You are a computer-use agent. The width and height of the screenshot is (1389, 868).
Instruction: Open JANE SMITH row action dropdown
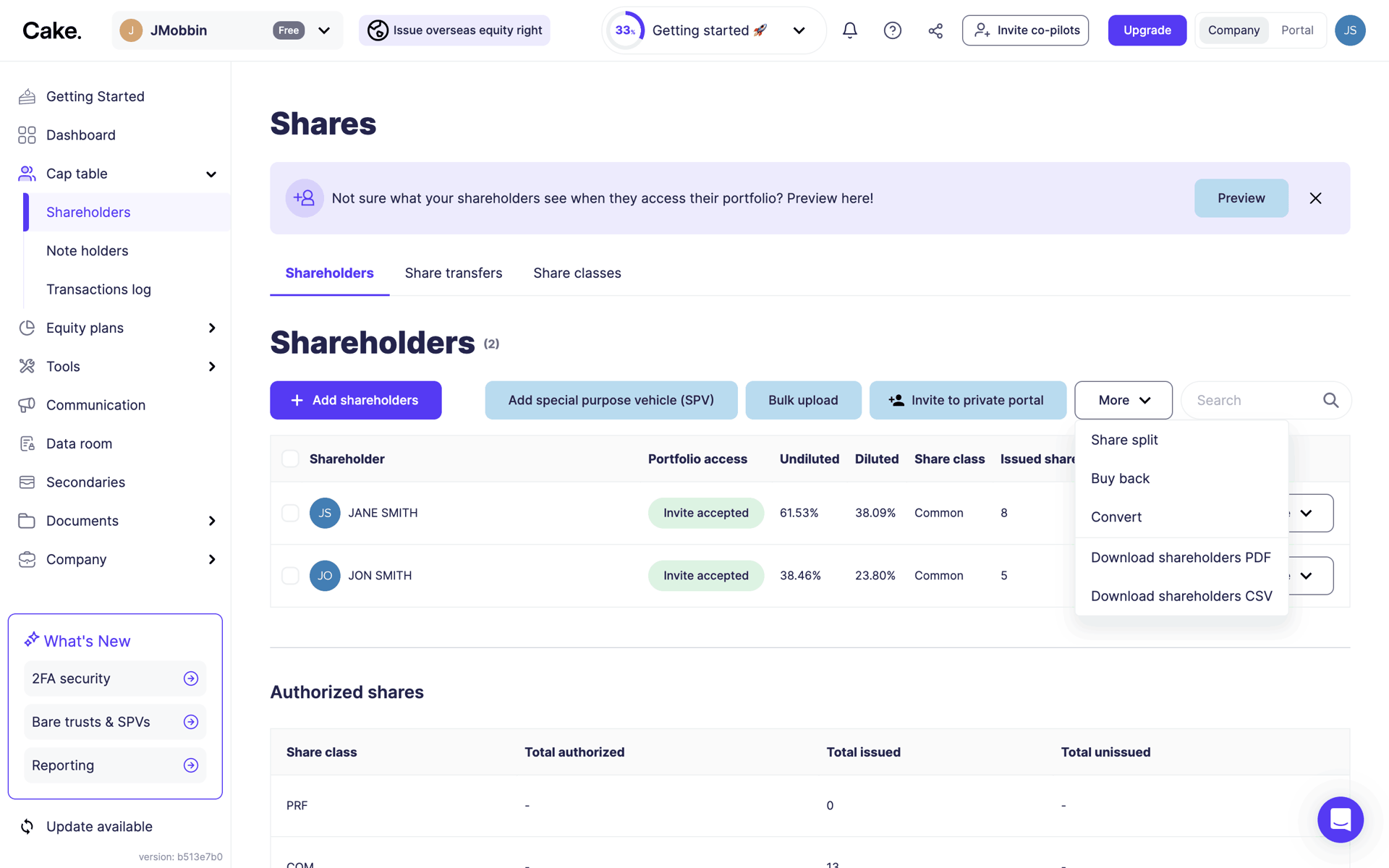[1307, 513]
